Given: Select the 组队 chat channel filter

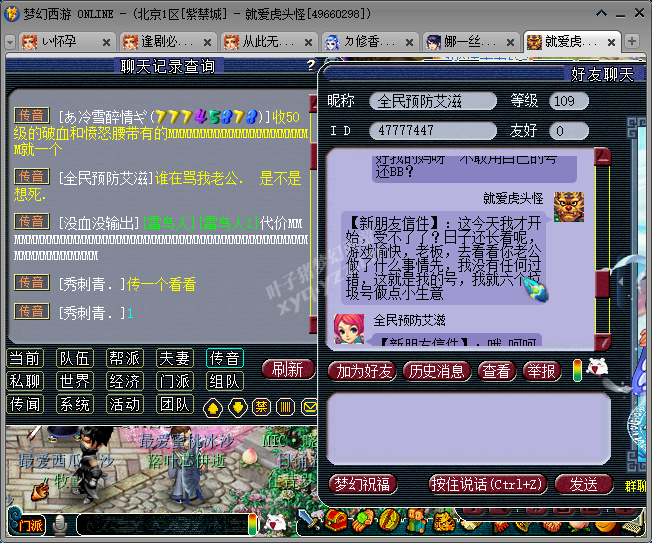Looking at the screenshot, I should pyautogui.click(x=225, y=381).
